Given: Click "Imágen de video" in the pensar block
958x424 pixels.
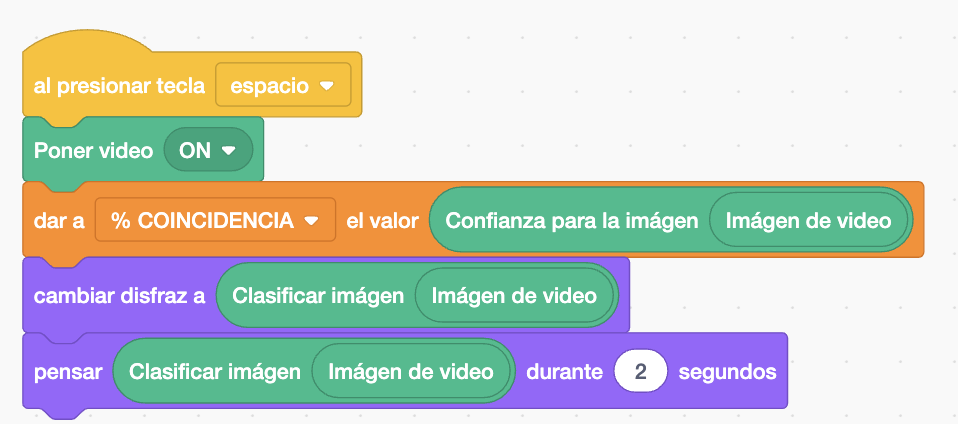Looking at the screenshot, I should (412, 372).
